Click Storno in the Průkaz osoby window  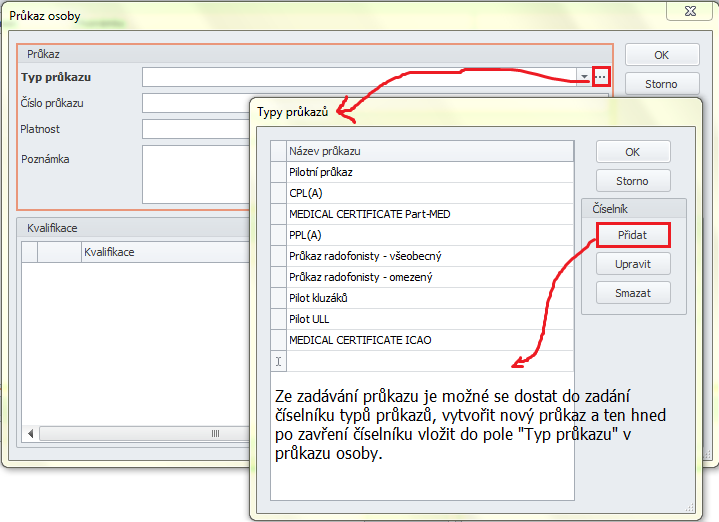tap(661, 84)
